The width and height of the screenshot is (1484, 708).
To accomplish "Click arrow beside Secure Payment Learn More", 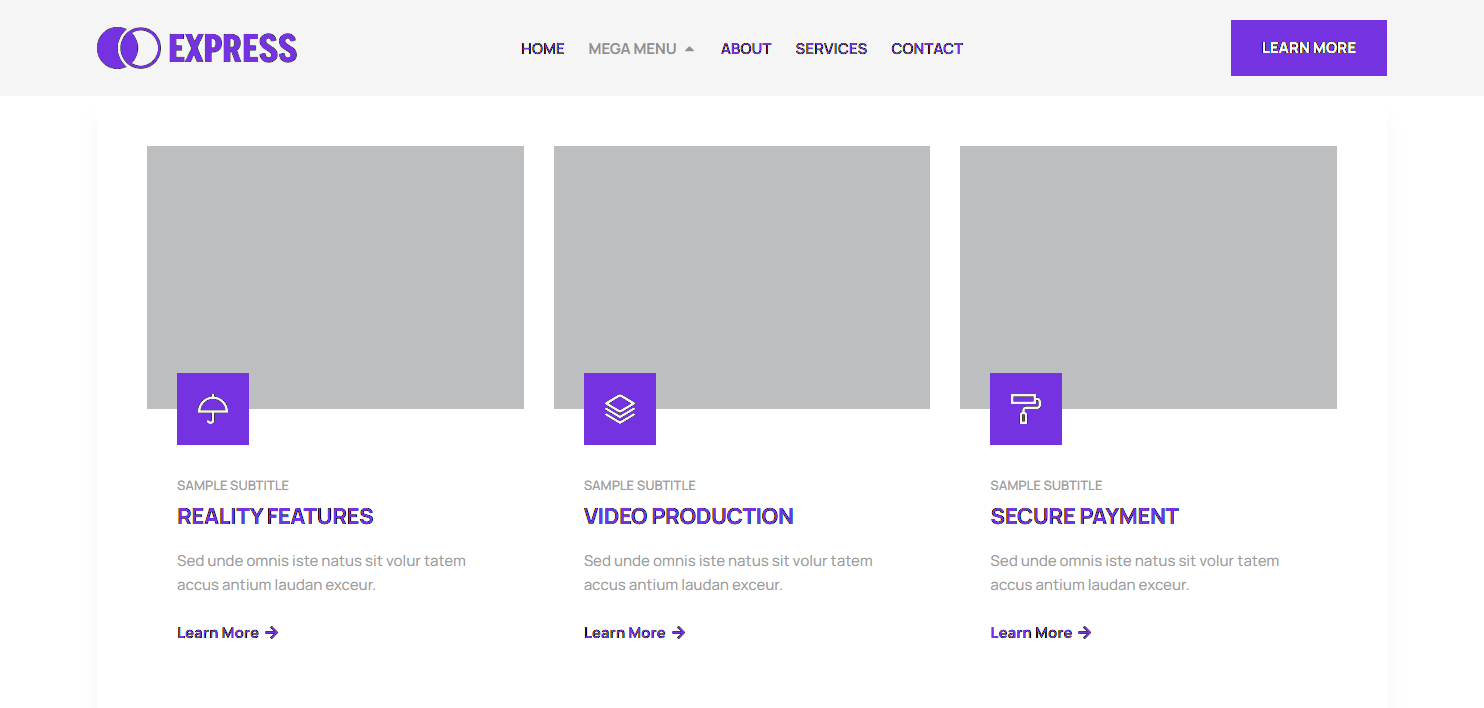I will tap(1085, 633).
